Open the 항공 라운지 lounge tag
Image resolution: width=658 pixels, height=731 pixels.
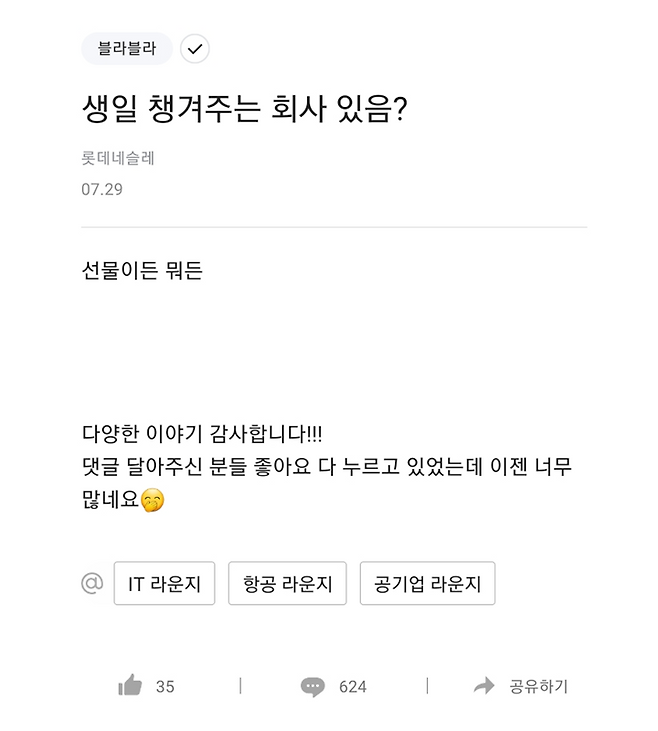pos(287,584)
